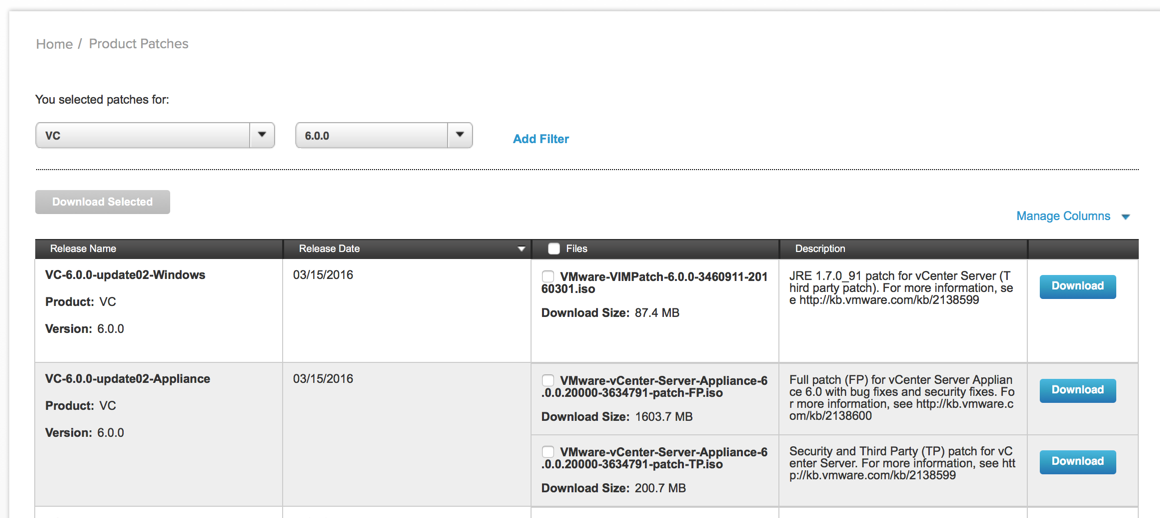Click the Windows row 03/15/2016 date
1160x518 pixels.
[323, 275]
